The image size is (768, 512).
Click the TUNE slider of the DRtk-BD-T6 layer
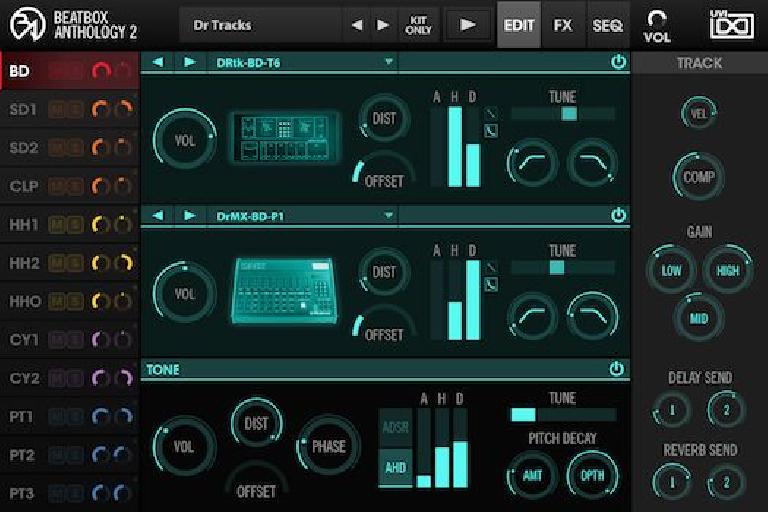coord(563,114)
